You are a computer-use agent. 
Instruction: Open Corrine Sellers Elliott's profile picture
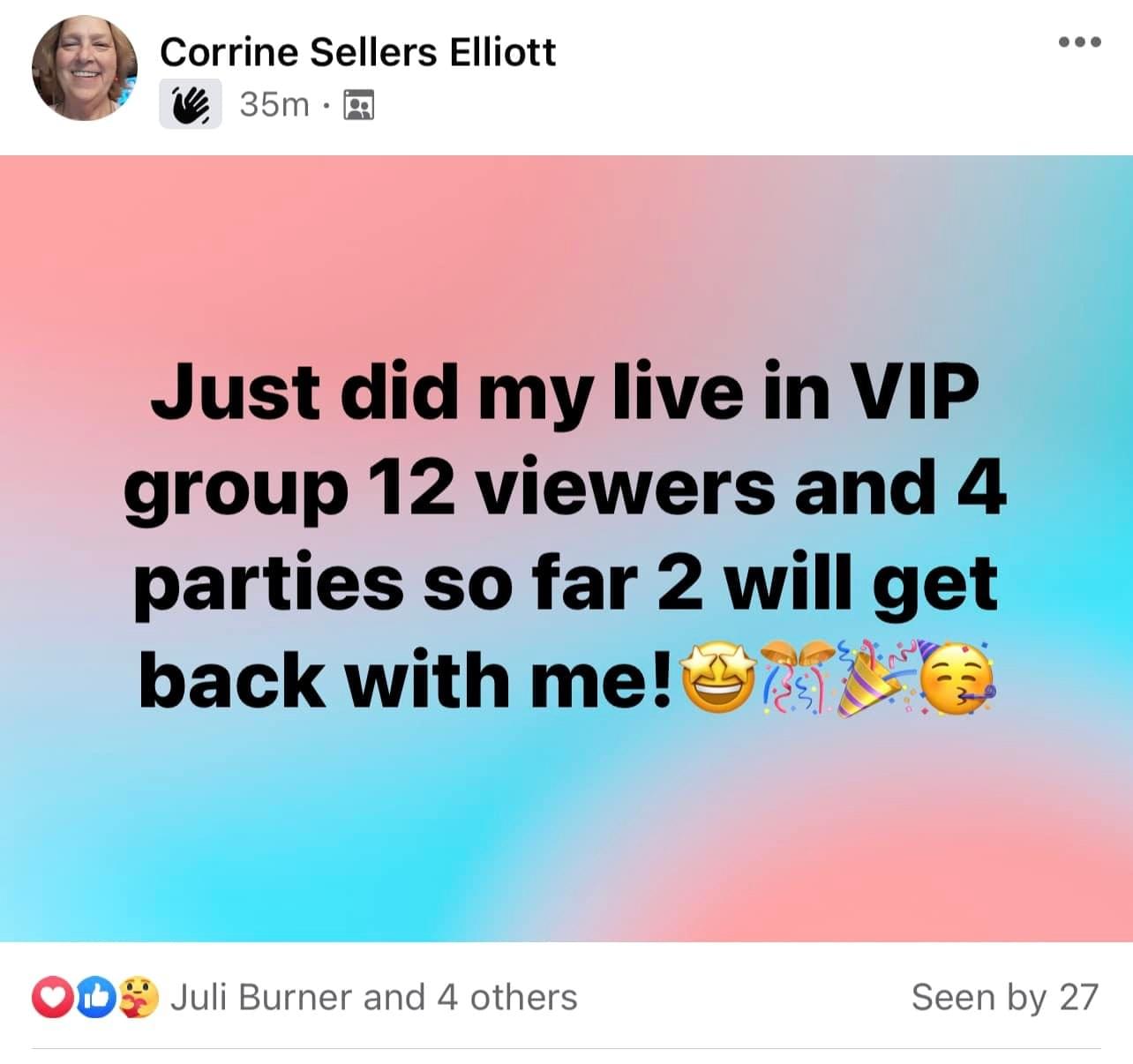click(85, 68)
